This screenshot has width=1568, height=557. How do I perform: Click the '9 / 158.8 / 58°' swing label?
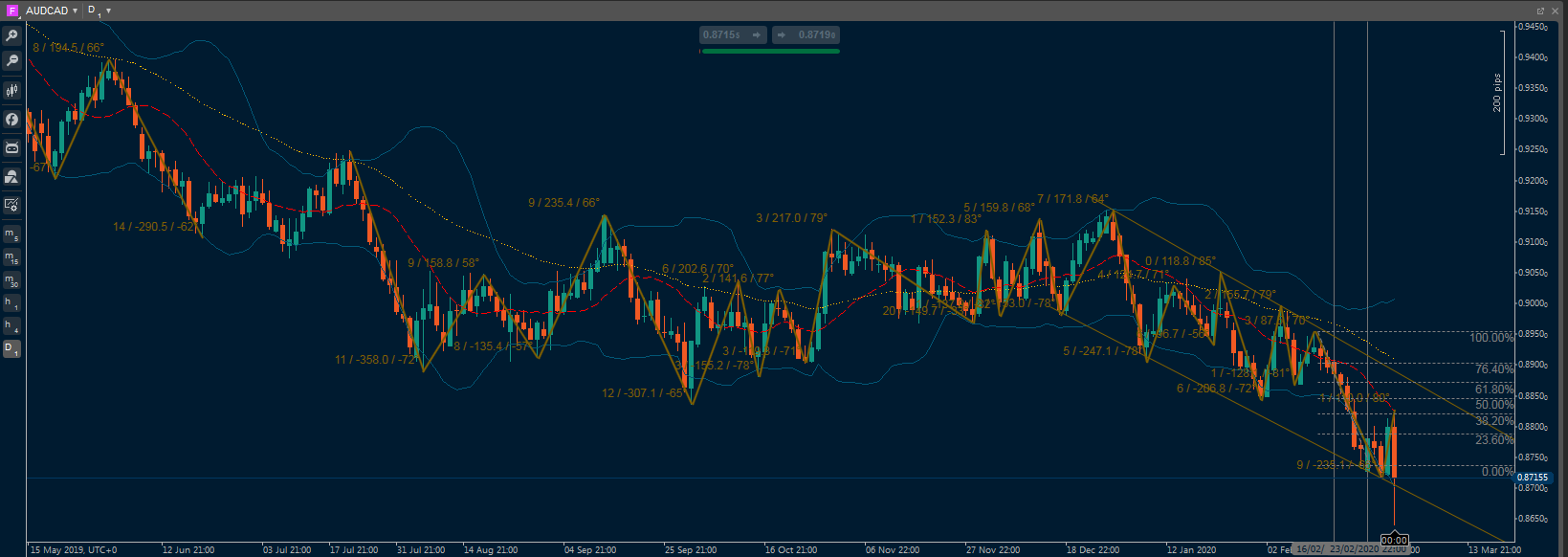click(x=443, y=262)
